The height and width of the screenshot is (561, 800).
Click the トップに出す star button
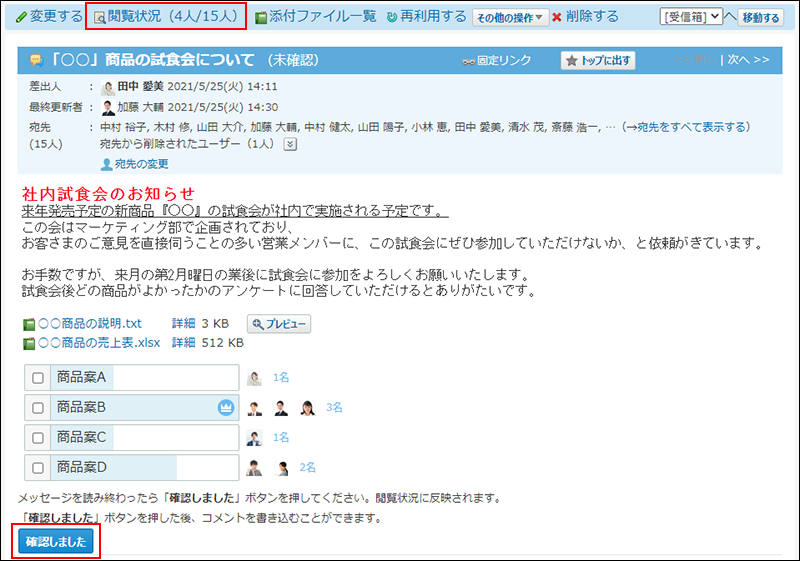598,61
